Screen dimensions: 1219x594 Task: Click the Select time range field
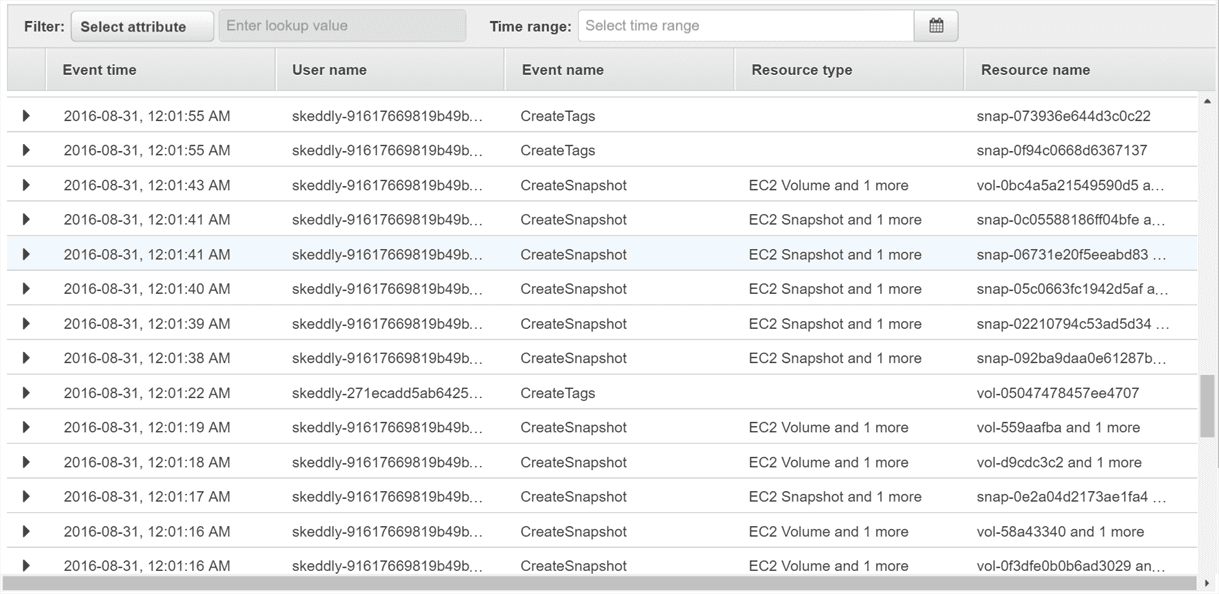[745, 26]
